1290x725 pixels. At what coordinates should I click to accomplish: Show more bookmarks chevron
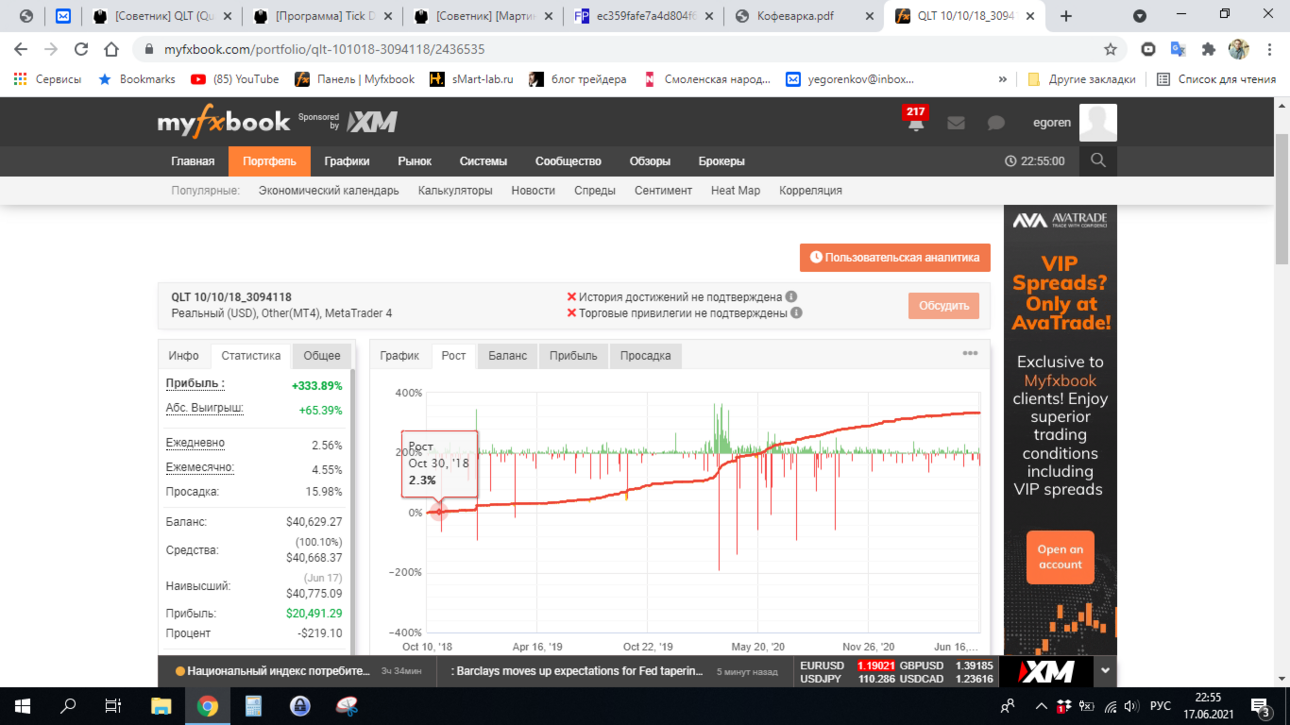[1003, 79]
